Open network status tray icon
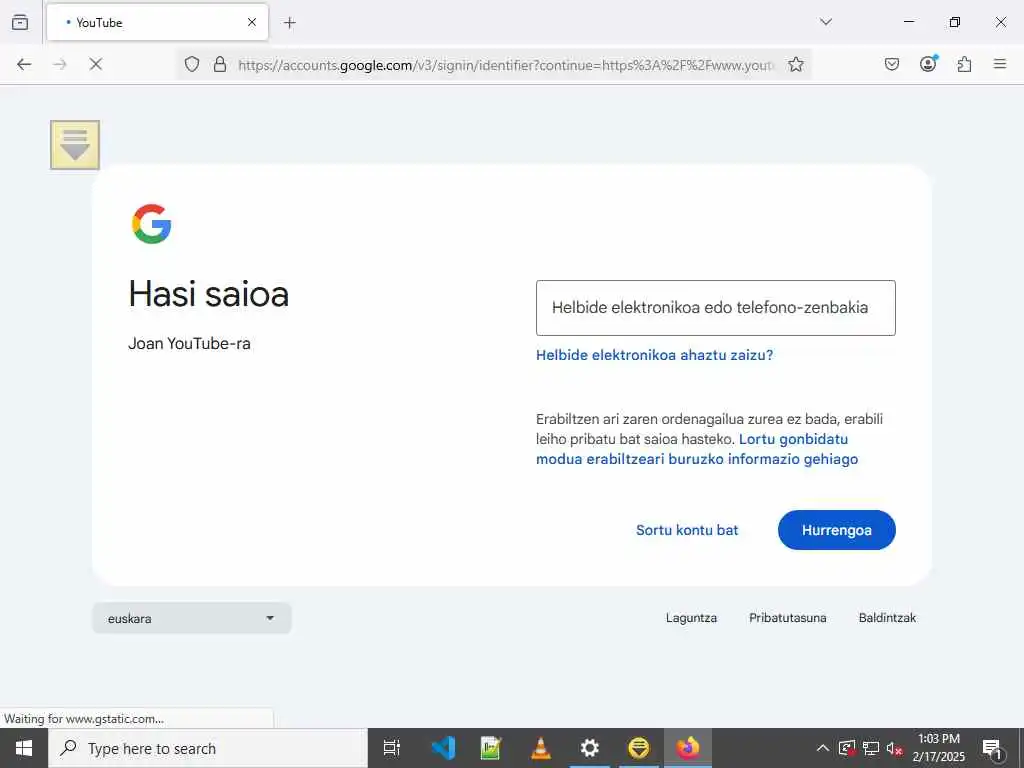Viewport: 1024px width, 768px height. (x=871, y=748)
